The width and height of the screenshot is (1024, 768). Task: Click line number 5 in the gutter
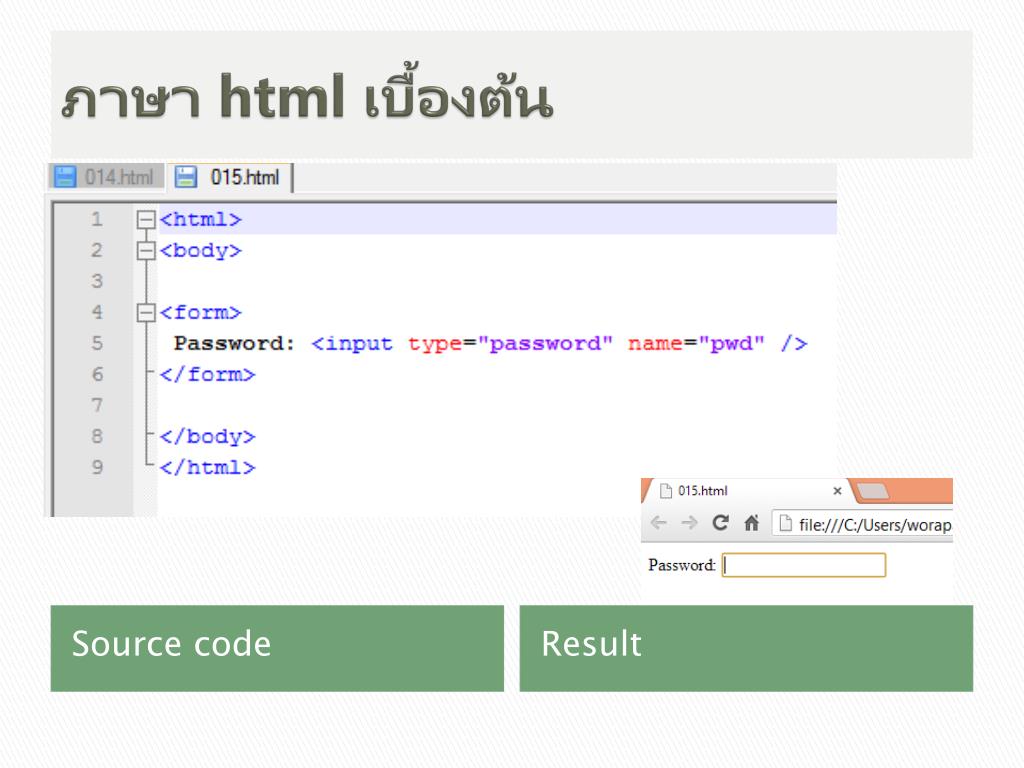click(97, 344)
